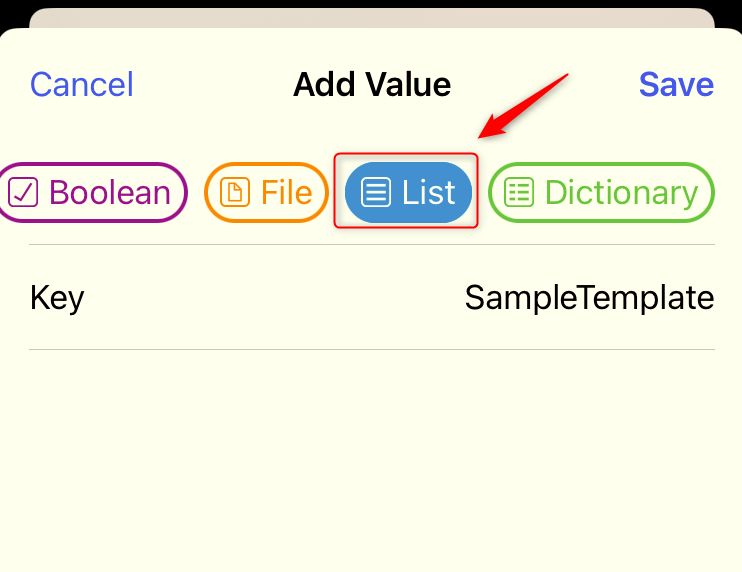Tap the dimmed sheet behind the modal

coord(371,17)
